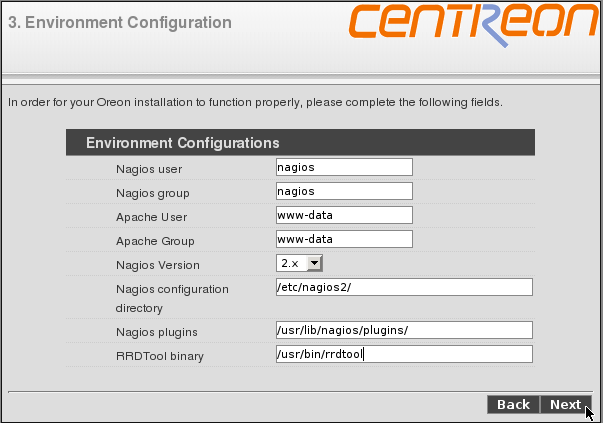Click the 'Apache Group' label

point(155,241)
